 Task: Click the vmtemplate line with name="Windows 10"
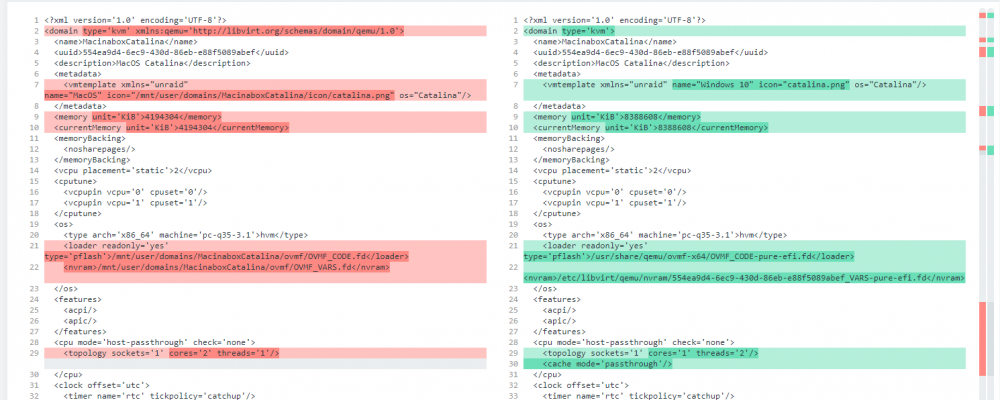[x=744, y=90]
